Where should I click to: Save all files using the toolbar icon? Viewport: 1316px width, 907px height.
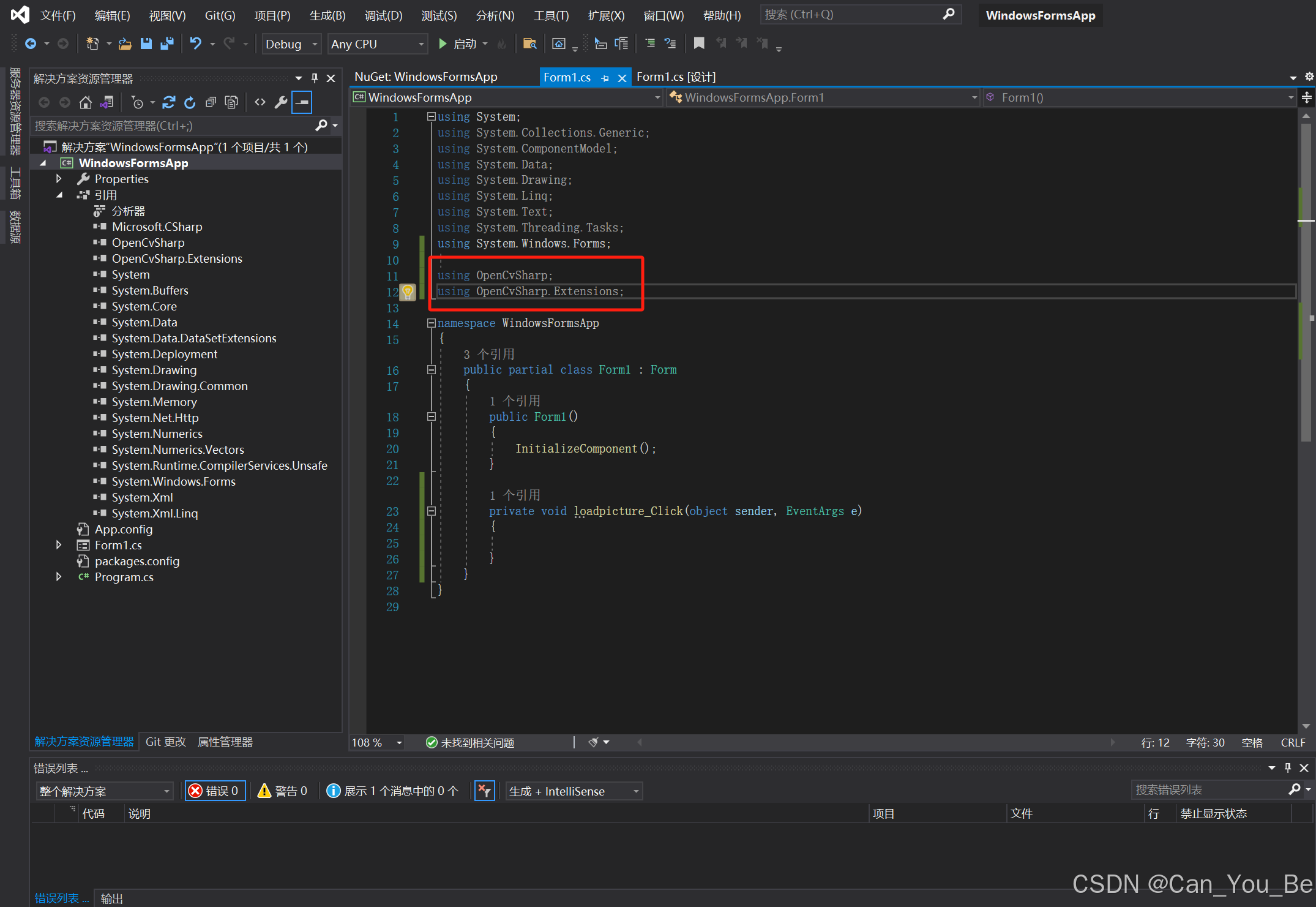tap(166, 43)
